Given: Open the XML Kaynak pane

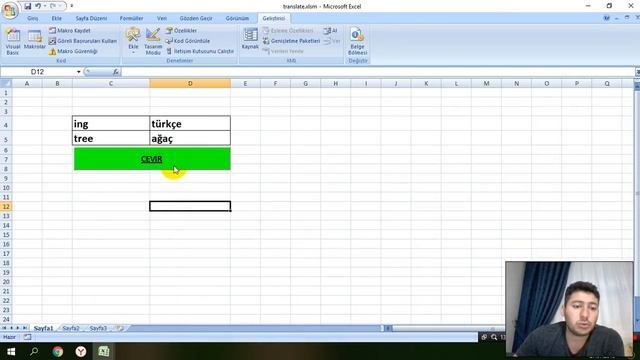Looking at the screenshot, I should coord(250,39).
